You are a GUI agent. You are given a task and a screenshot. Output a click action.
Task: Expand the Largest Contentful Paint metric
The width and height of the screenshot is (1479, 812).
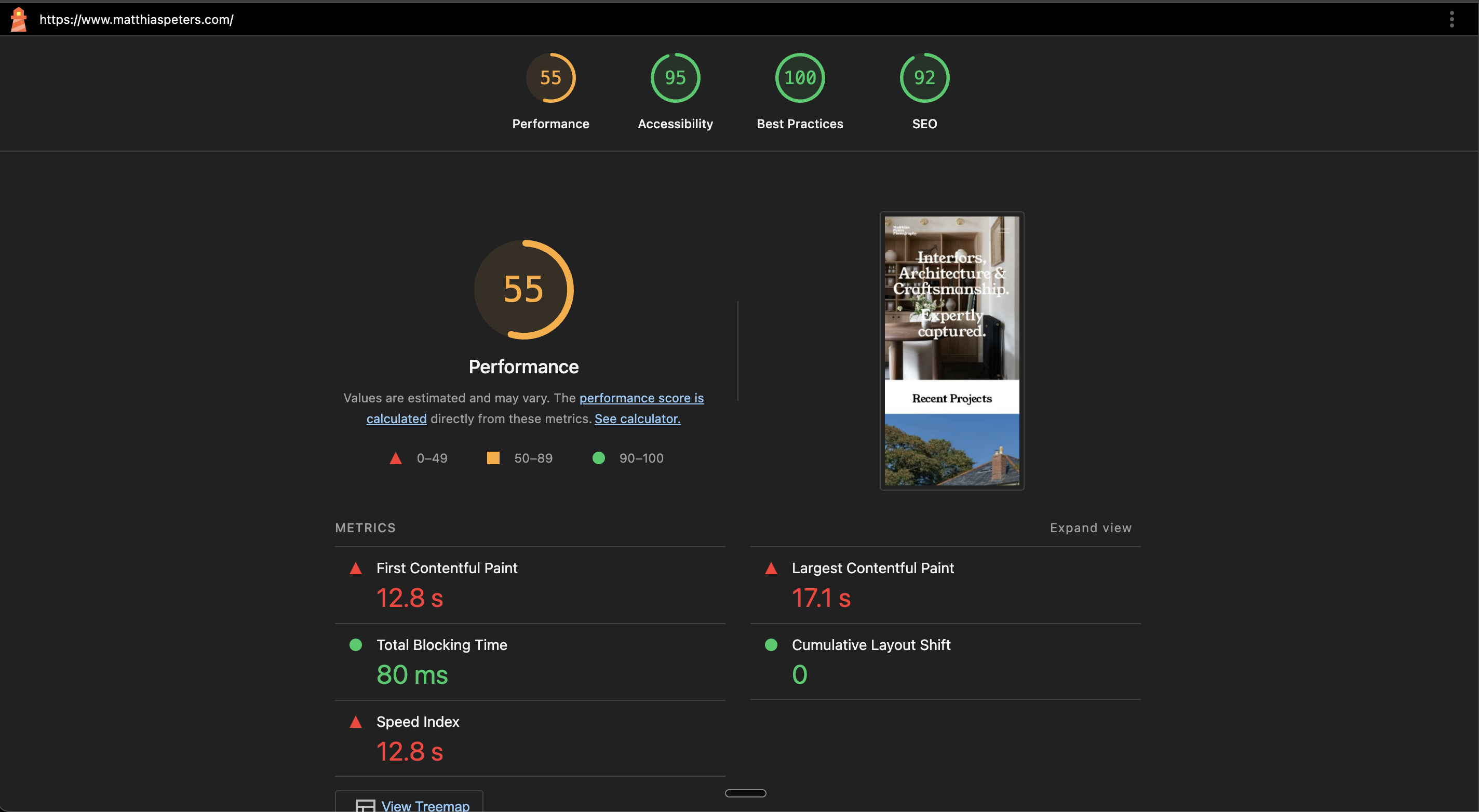tap(872, 568)
